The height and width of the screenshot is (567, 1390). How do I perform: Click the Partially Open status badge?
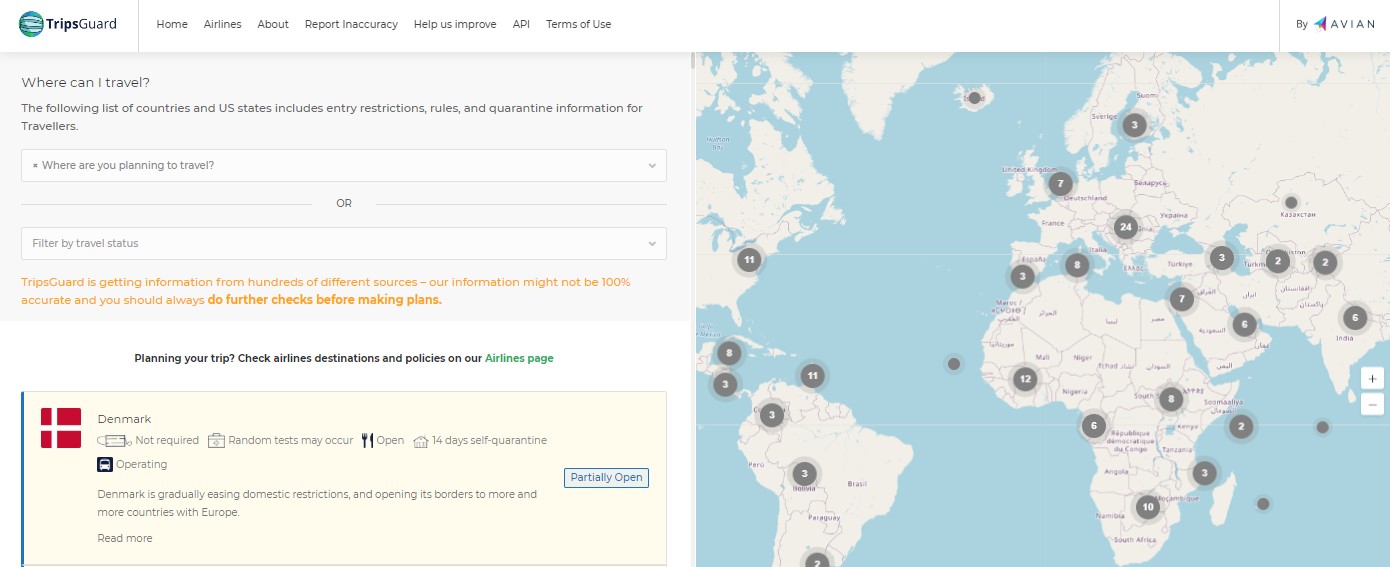pos(606,477)
